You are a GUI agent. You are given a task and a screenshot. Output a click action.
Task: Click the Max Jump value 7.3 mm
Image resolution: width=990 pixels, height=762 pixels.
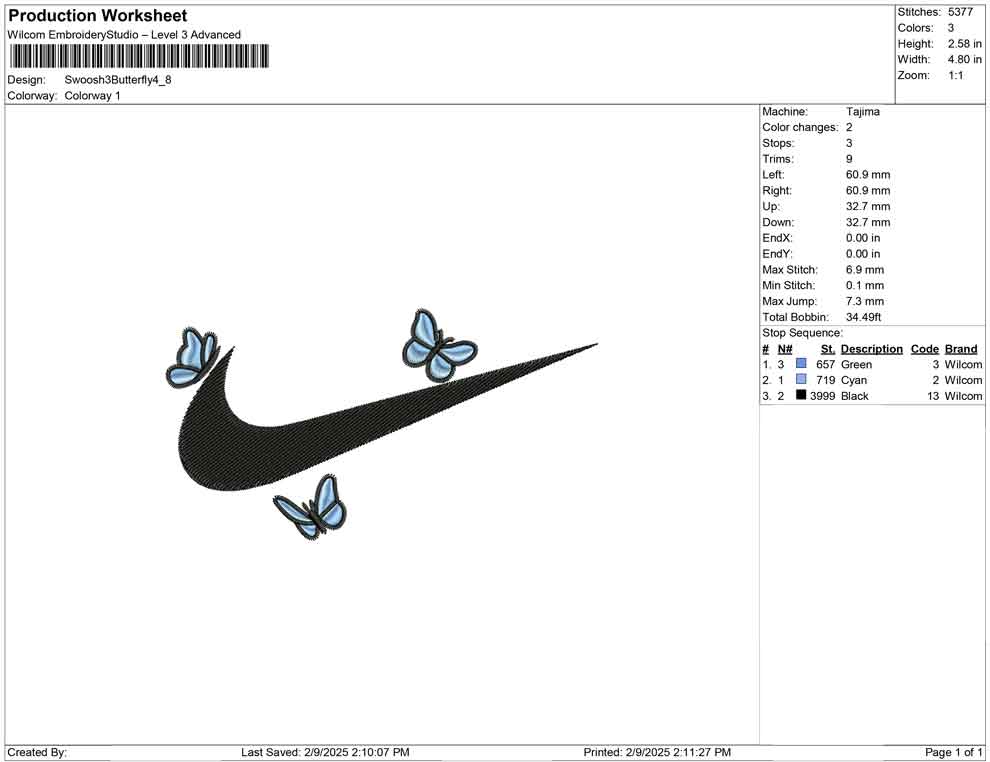tap(865, 301)
